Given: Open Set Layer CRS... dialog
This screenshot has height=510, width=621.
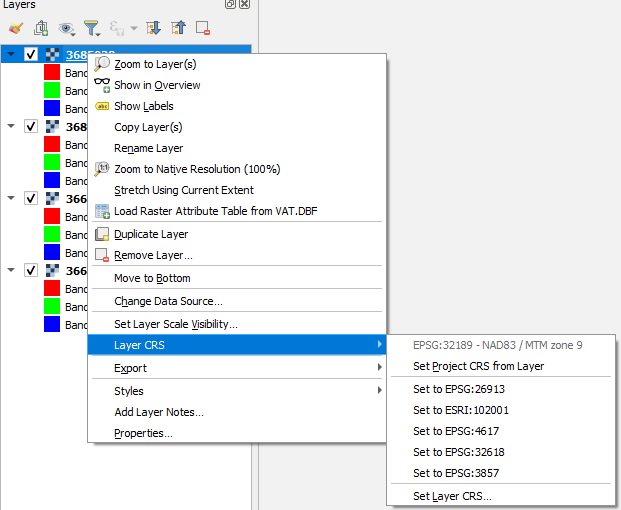Looking at the screenshot, I should coord(501,496).
